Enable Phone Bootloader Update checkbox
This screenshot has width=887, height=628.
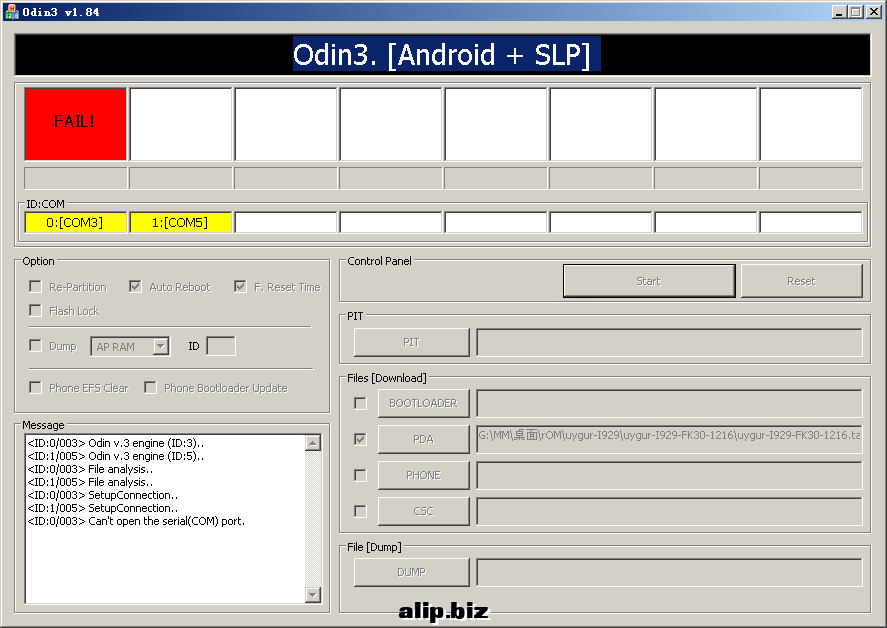point(150,388)
